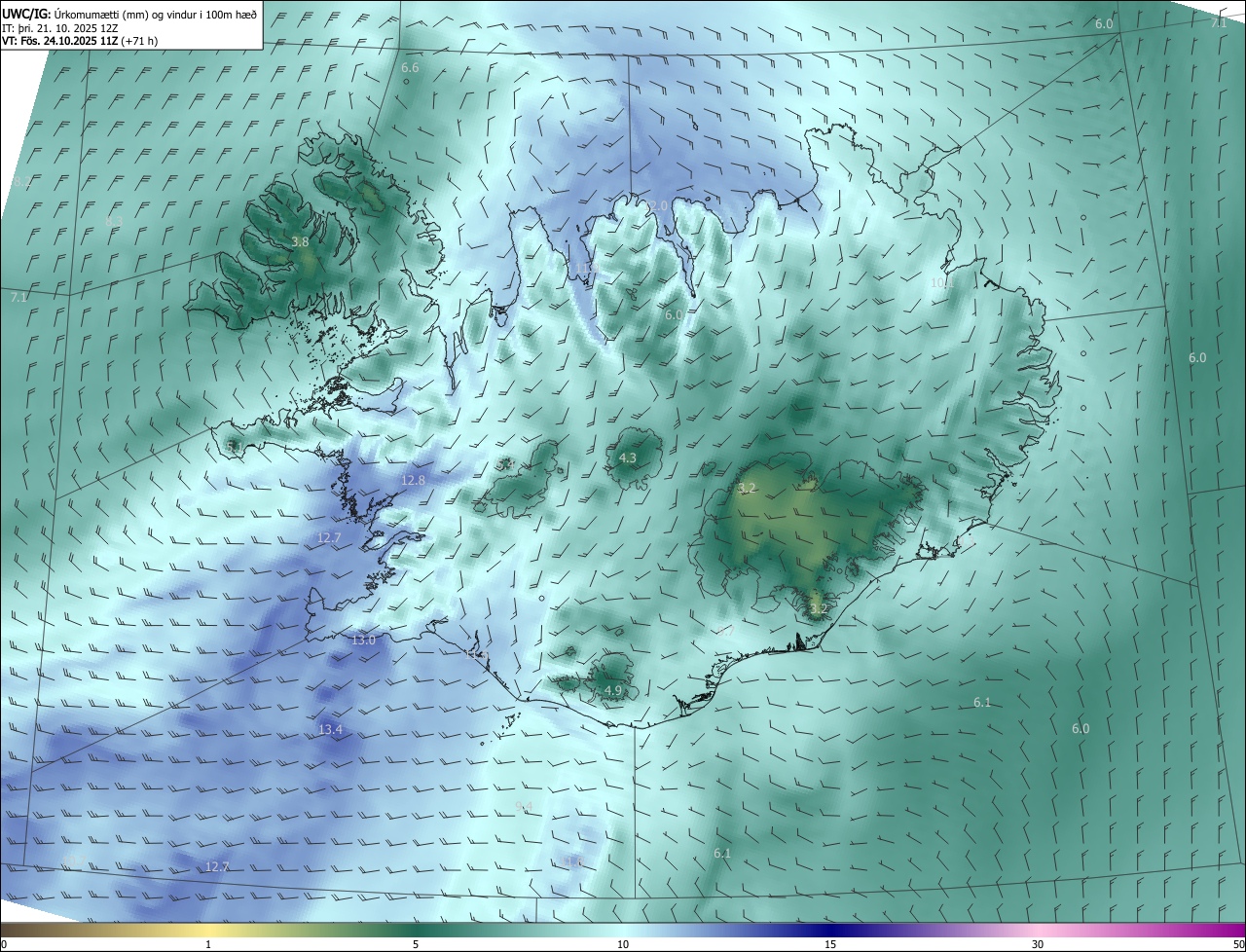Click the 13.4 value label in the southwest sea
The height and width of the screenshot is (952, 1246).
[331, 729]
